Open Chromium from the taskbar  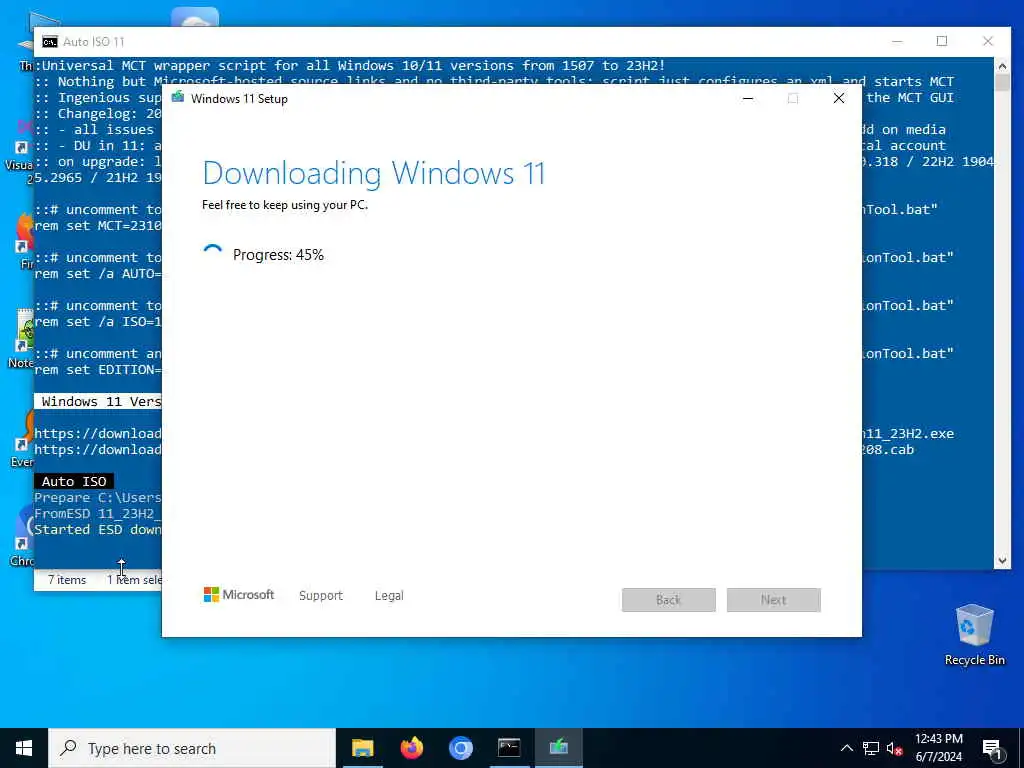(460, 748)
